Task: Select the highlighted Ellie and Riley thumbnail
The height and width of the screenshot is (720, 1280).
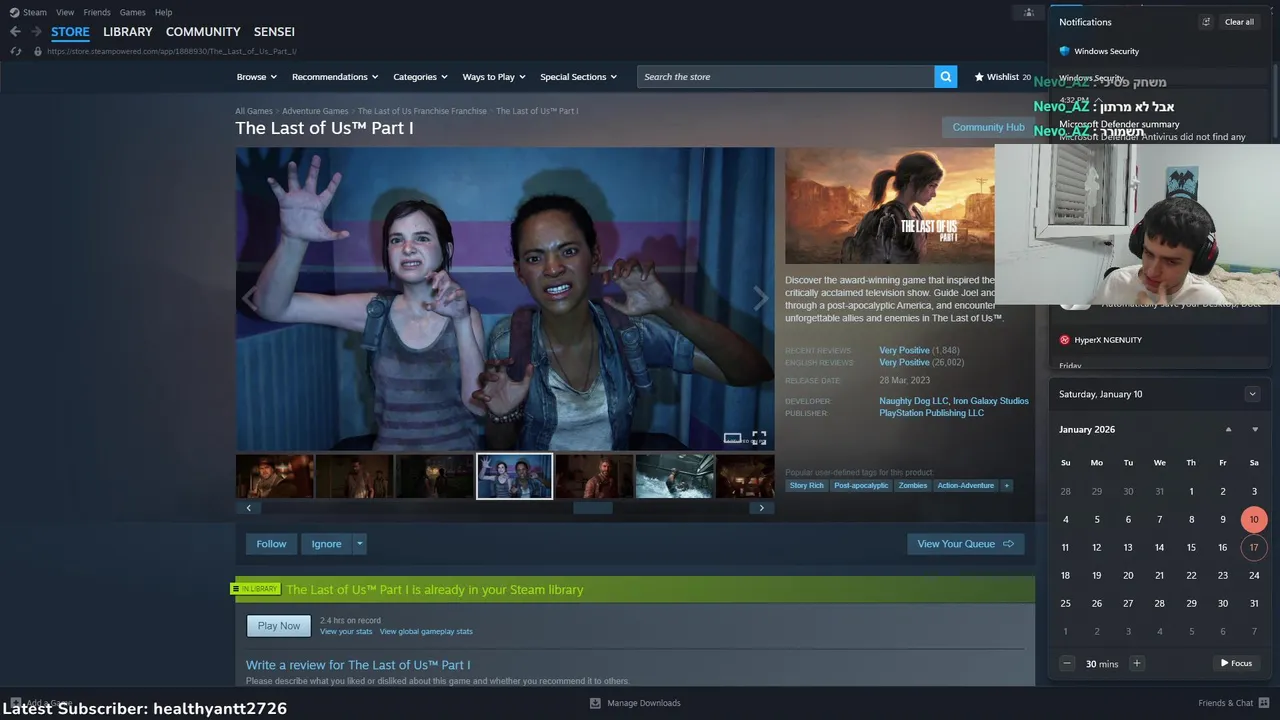Action: coord(514,476)
